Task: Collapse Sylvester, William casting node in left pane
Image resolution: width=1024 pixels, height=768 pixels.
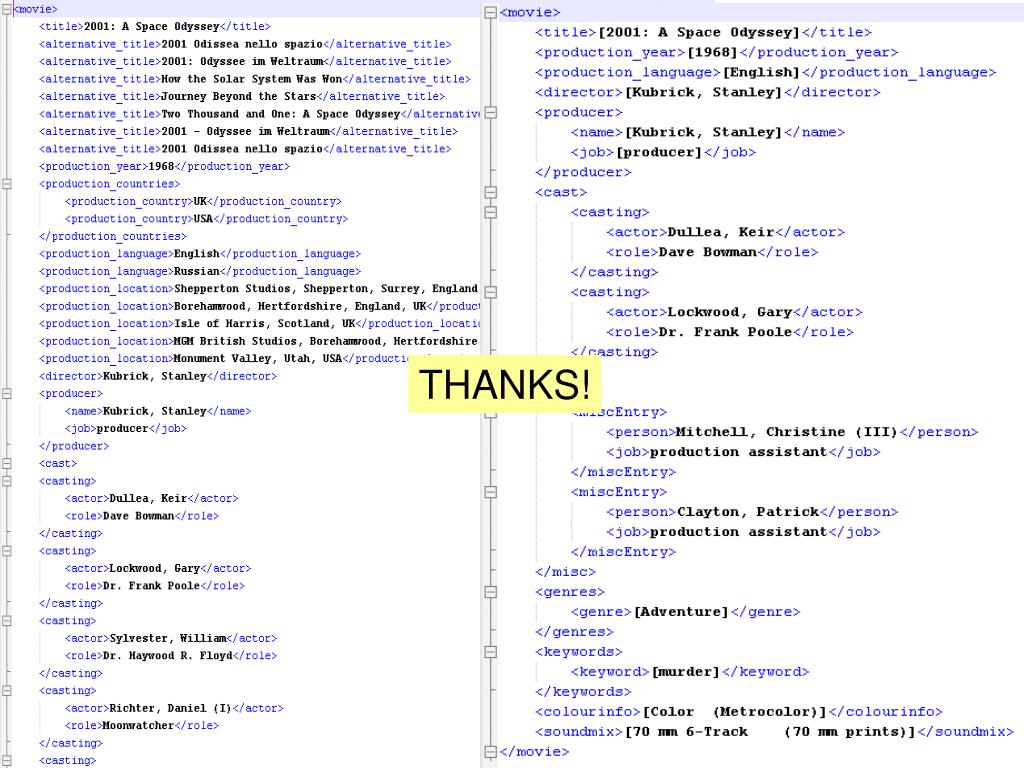Action: click(x=6, y=621)
